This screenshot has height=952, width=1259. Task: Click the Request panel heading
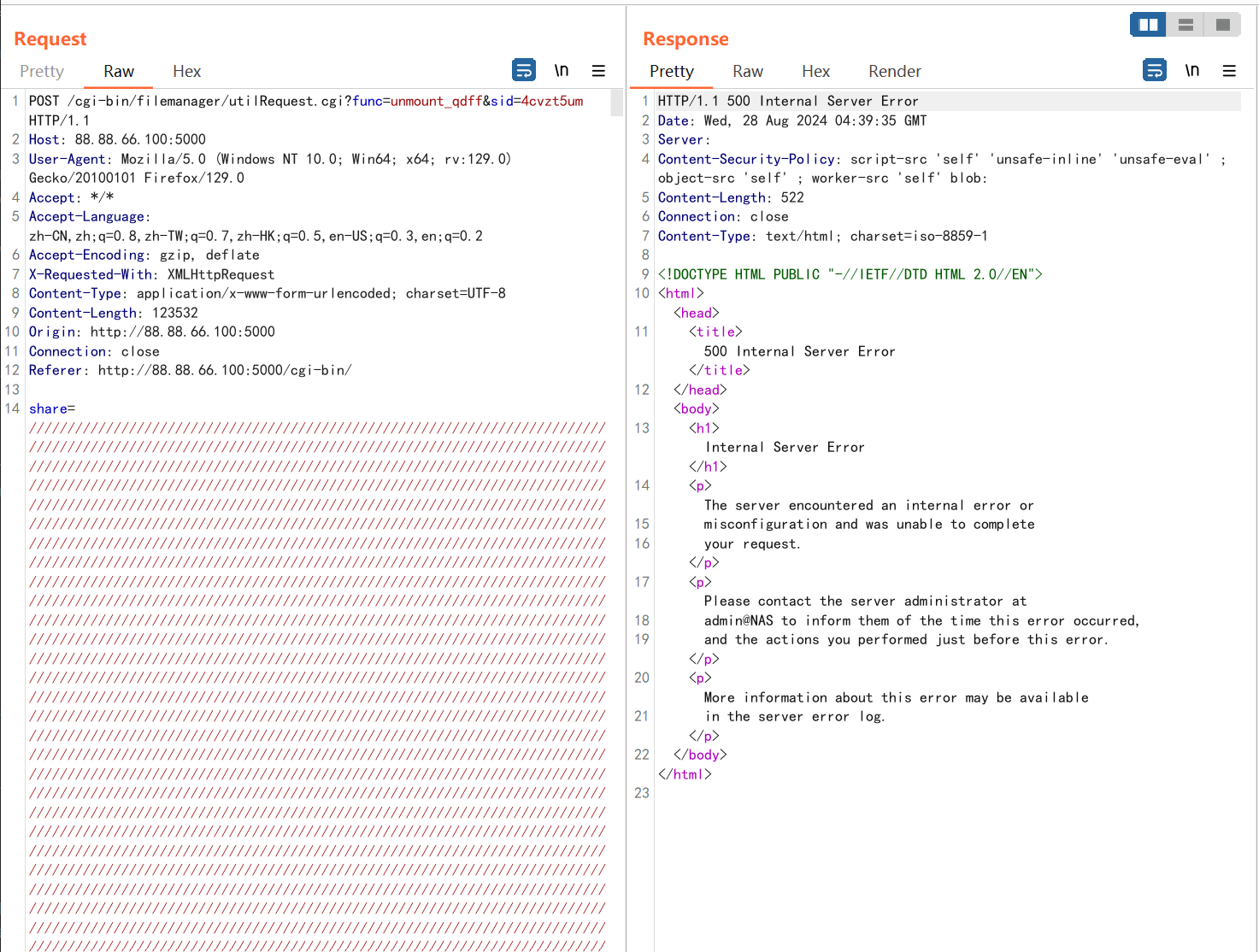pos(50,38)
